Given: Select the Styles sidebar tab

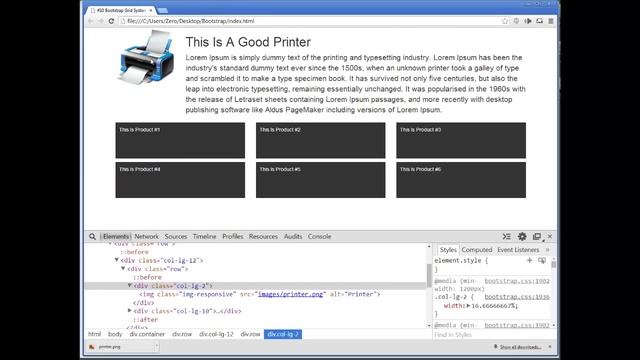Looking at the screenshot, I should click(x=448, y=250).
